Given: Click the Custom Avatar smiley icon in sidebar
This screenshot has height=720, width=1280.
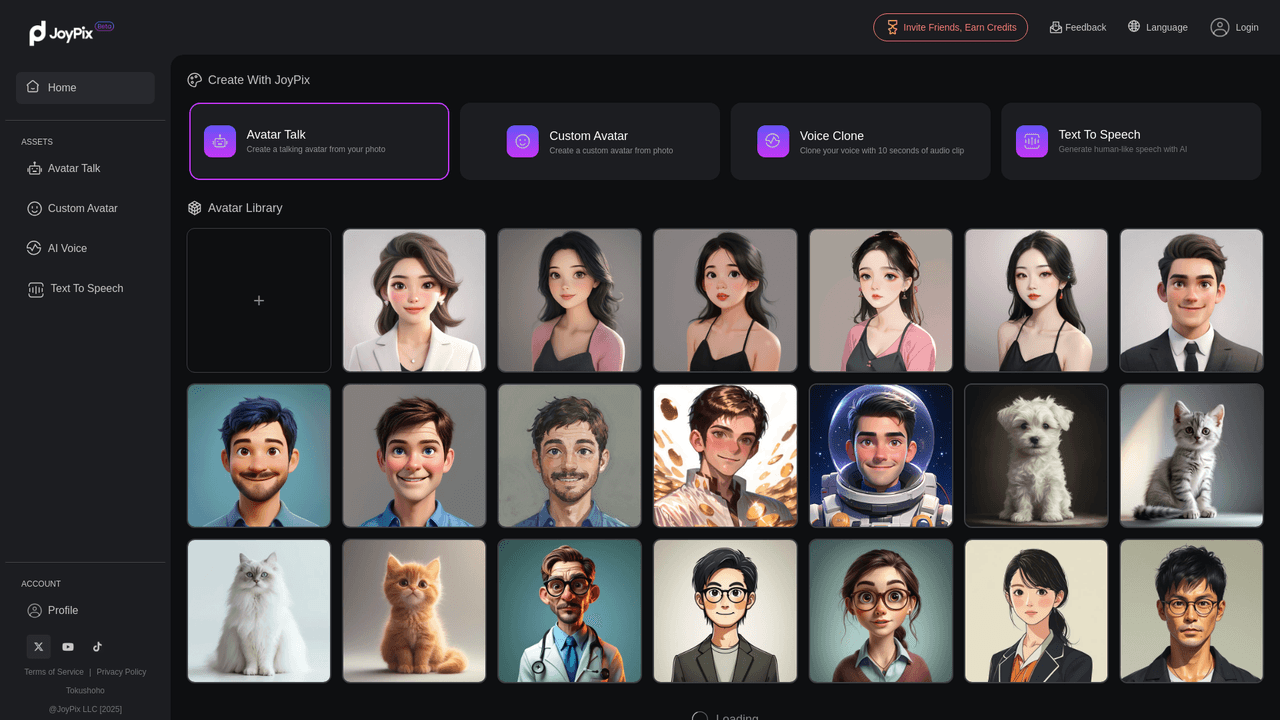Looking at the screenshot, I should (x=35, y=209).
